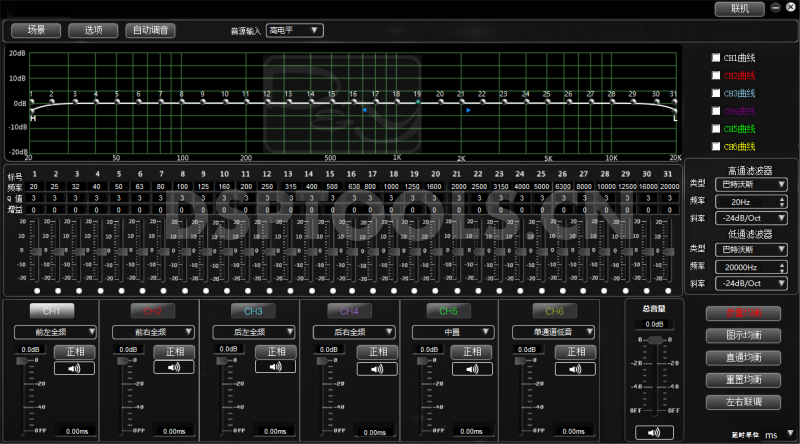
Task: Open the 选项 menu
Action: pos(94,30)
